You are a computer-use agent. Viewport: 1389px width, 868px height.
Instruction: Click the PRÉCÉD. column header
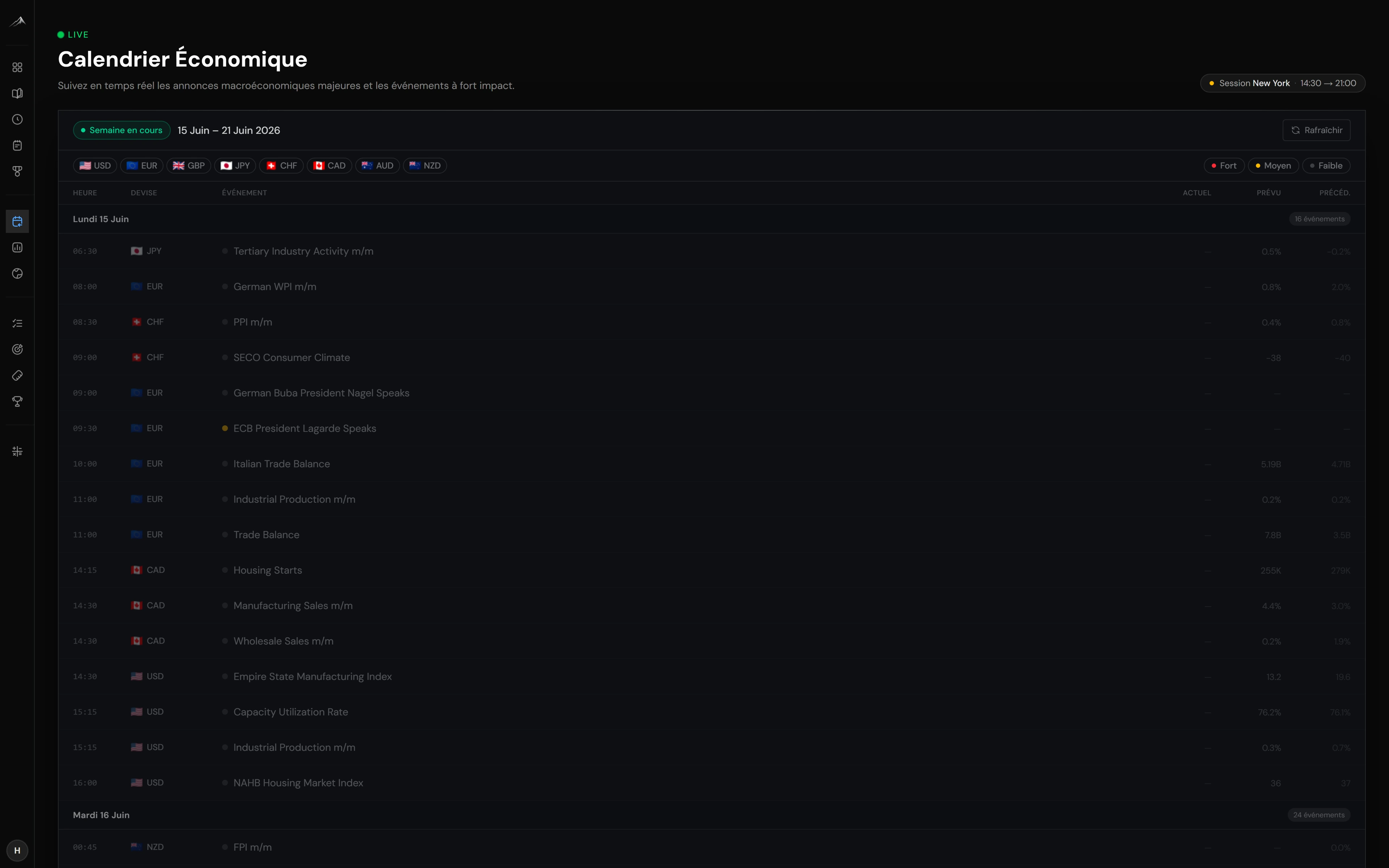1334,193
